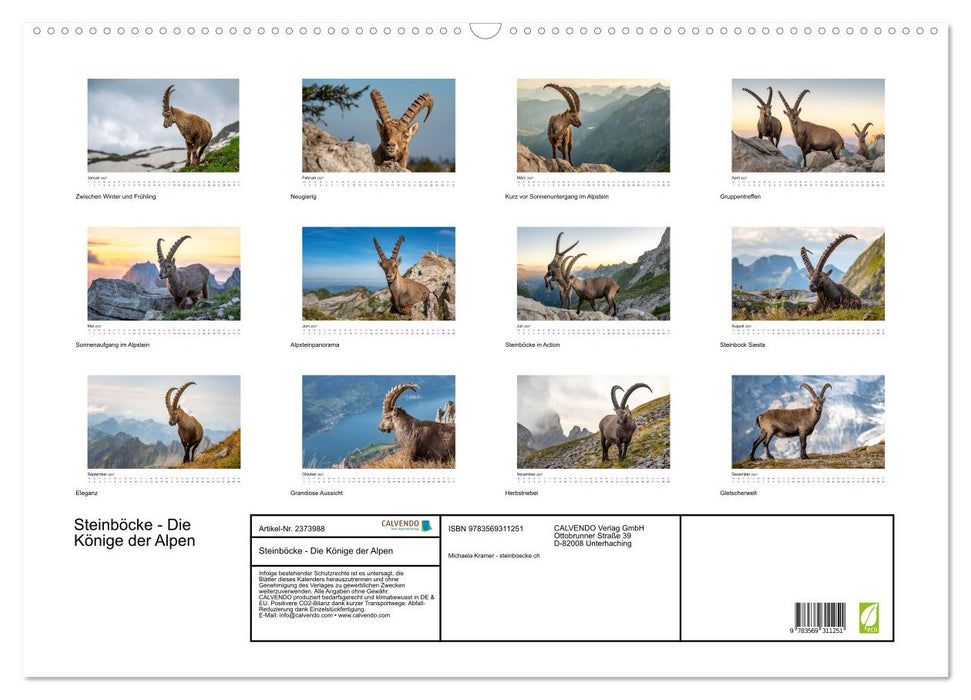The image size is (971, 700).
Task: Click the caption 'Grandiose Aussicht'
Action: point(316,493)
